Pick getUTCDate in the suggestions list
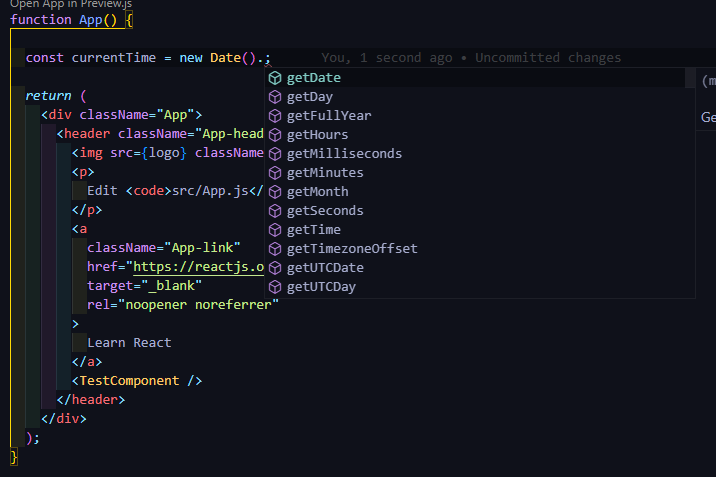Screen dimensions: 716x477 click(325, 268)
